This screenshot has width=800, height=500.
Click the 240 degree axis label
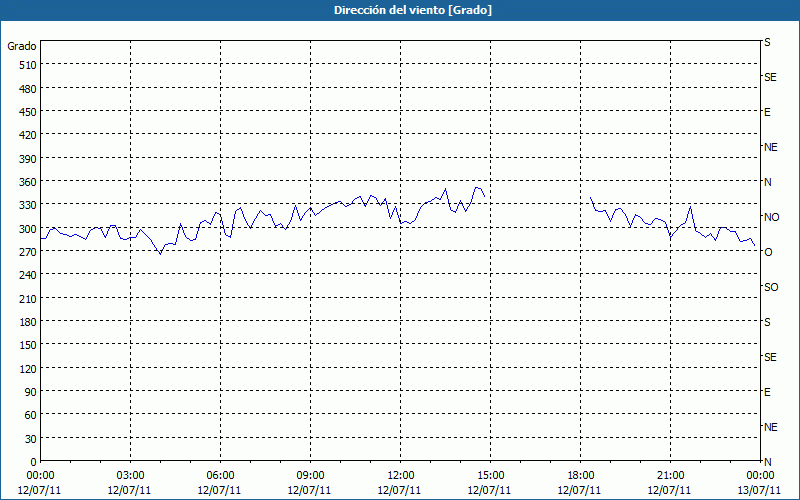tap(28, 276)
